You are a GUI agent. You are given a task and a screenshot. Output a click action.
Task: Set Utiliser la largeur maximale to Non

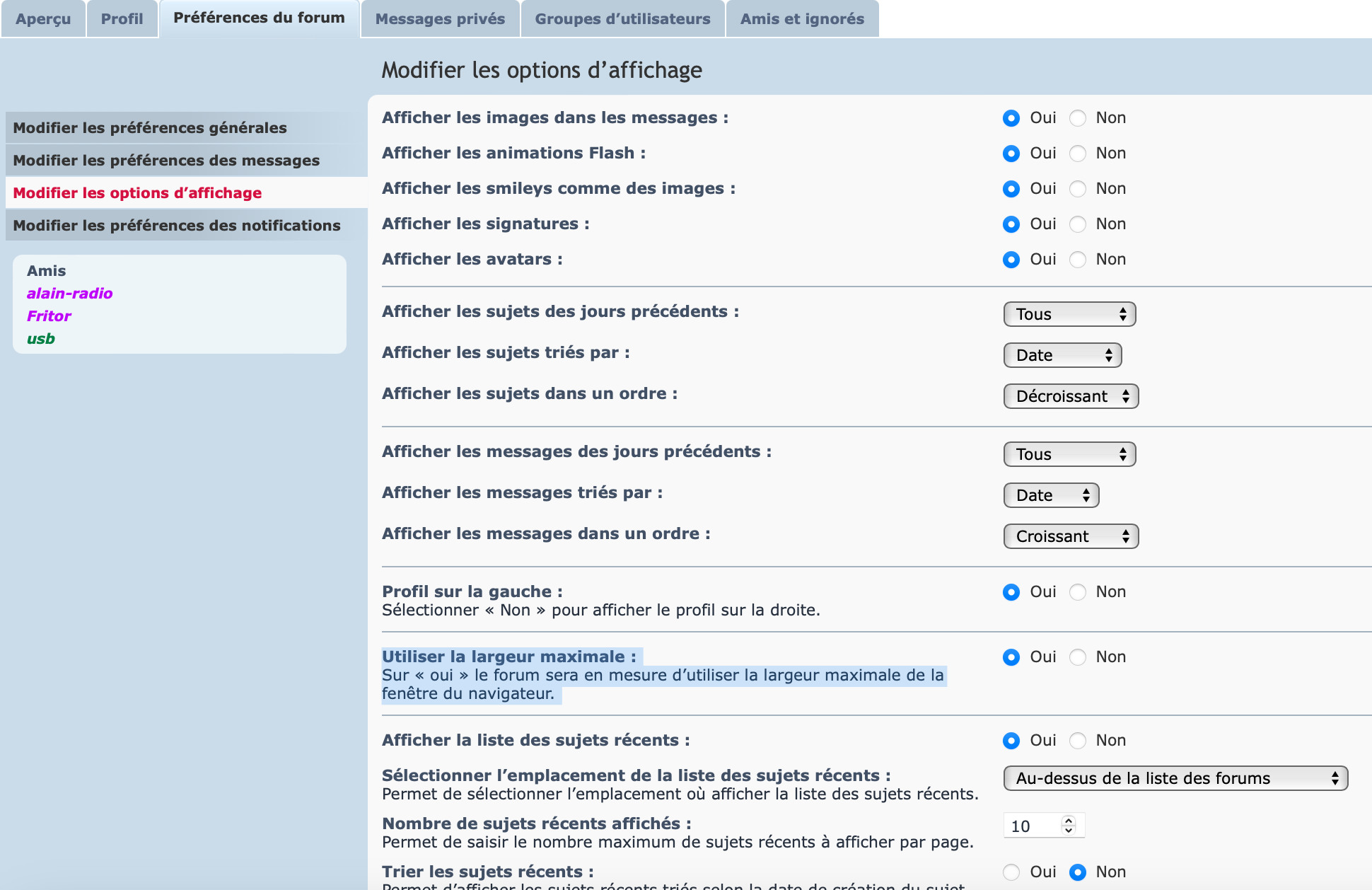tap(1078, 657)
